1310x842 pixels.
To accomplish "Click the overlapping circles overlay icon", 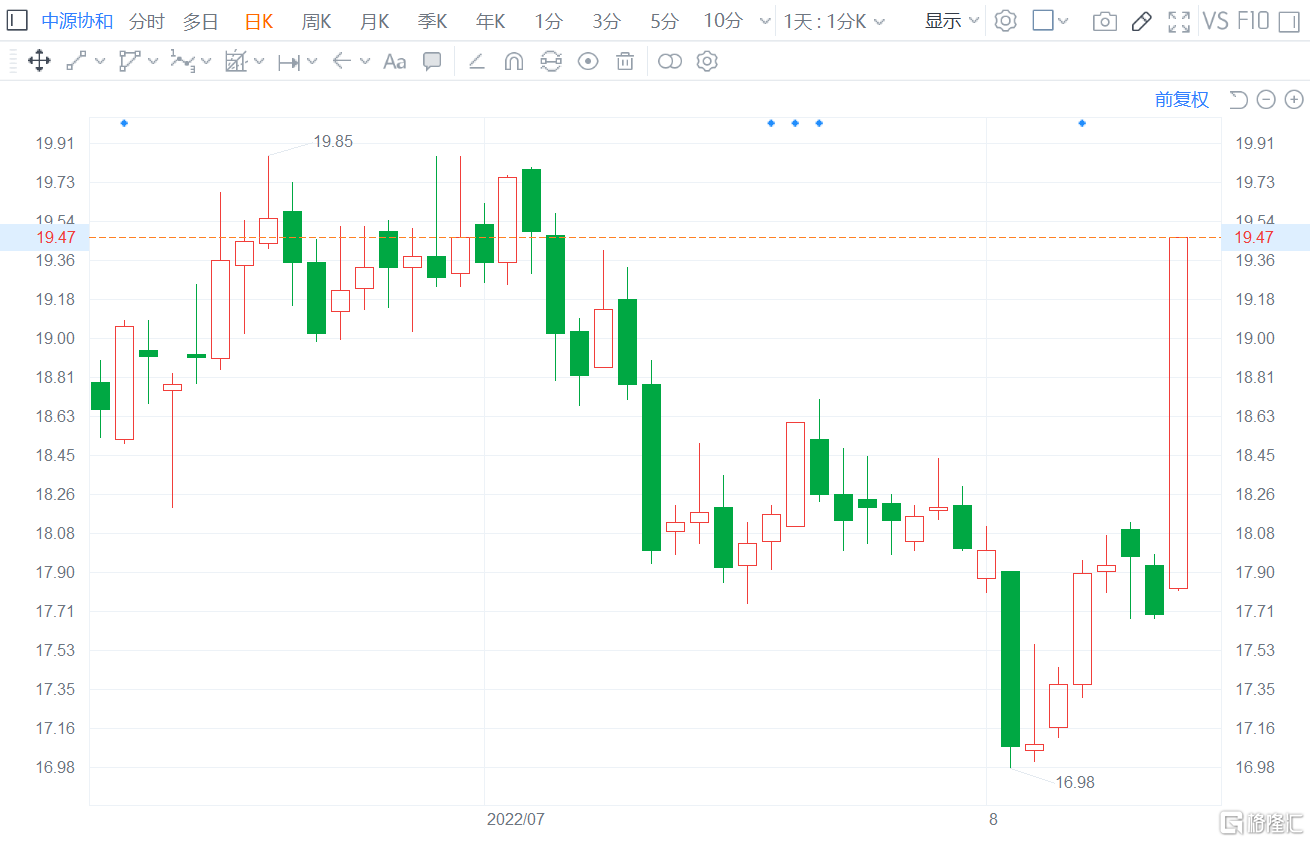I will pos(670,61).
